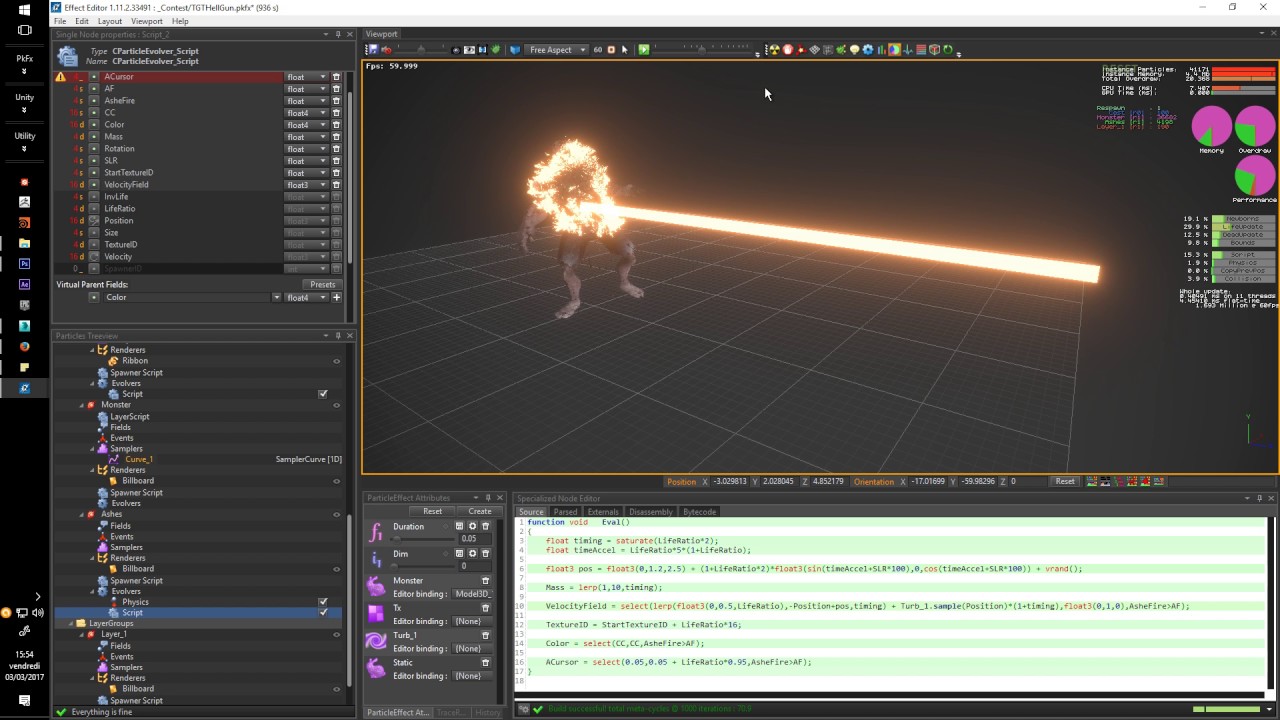Viewport: 1280px width, 720px height.
Task: Open the Windows notification center
Action: 24,701
